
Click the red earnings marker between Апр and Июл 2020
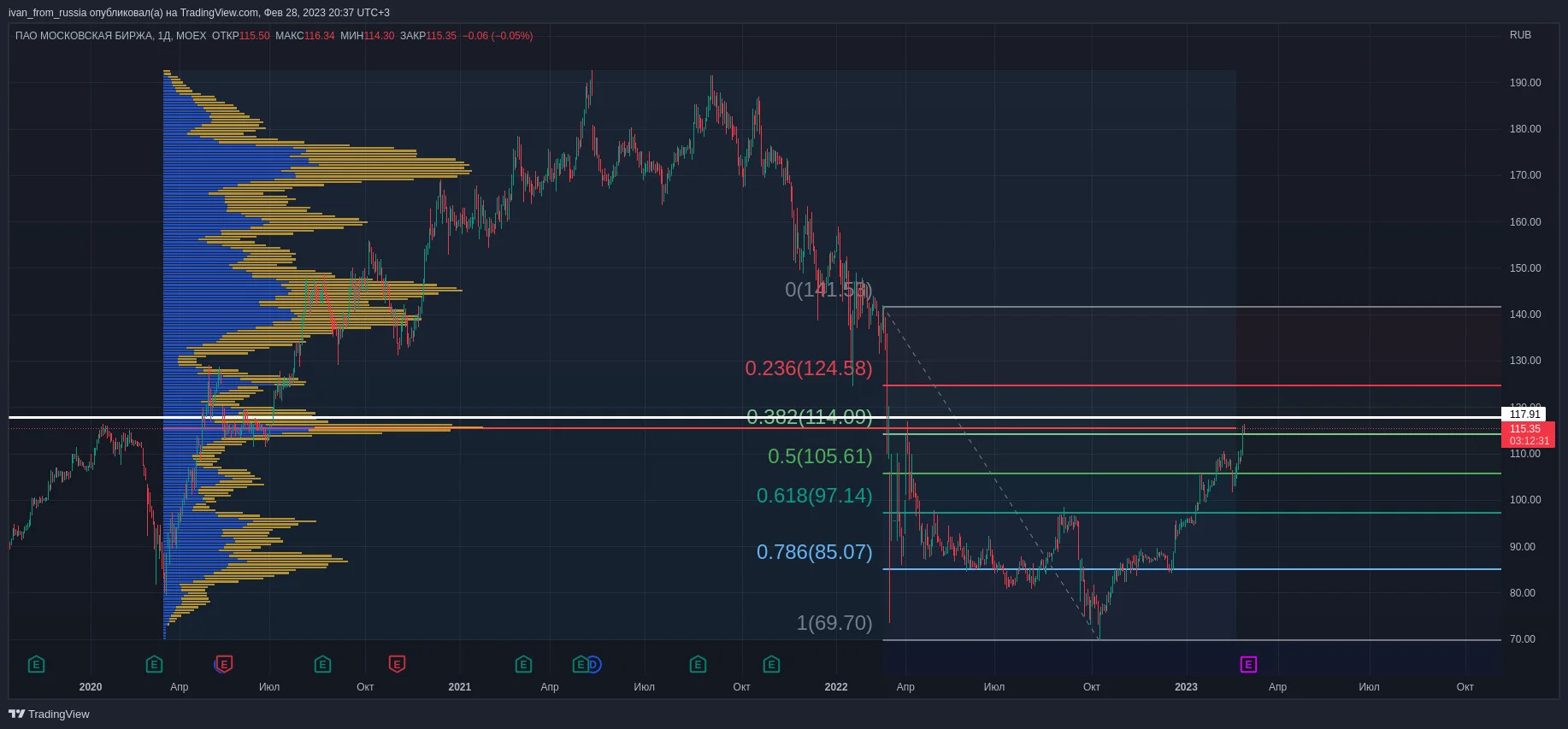point(224,664)
